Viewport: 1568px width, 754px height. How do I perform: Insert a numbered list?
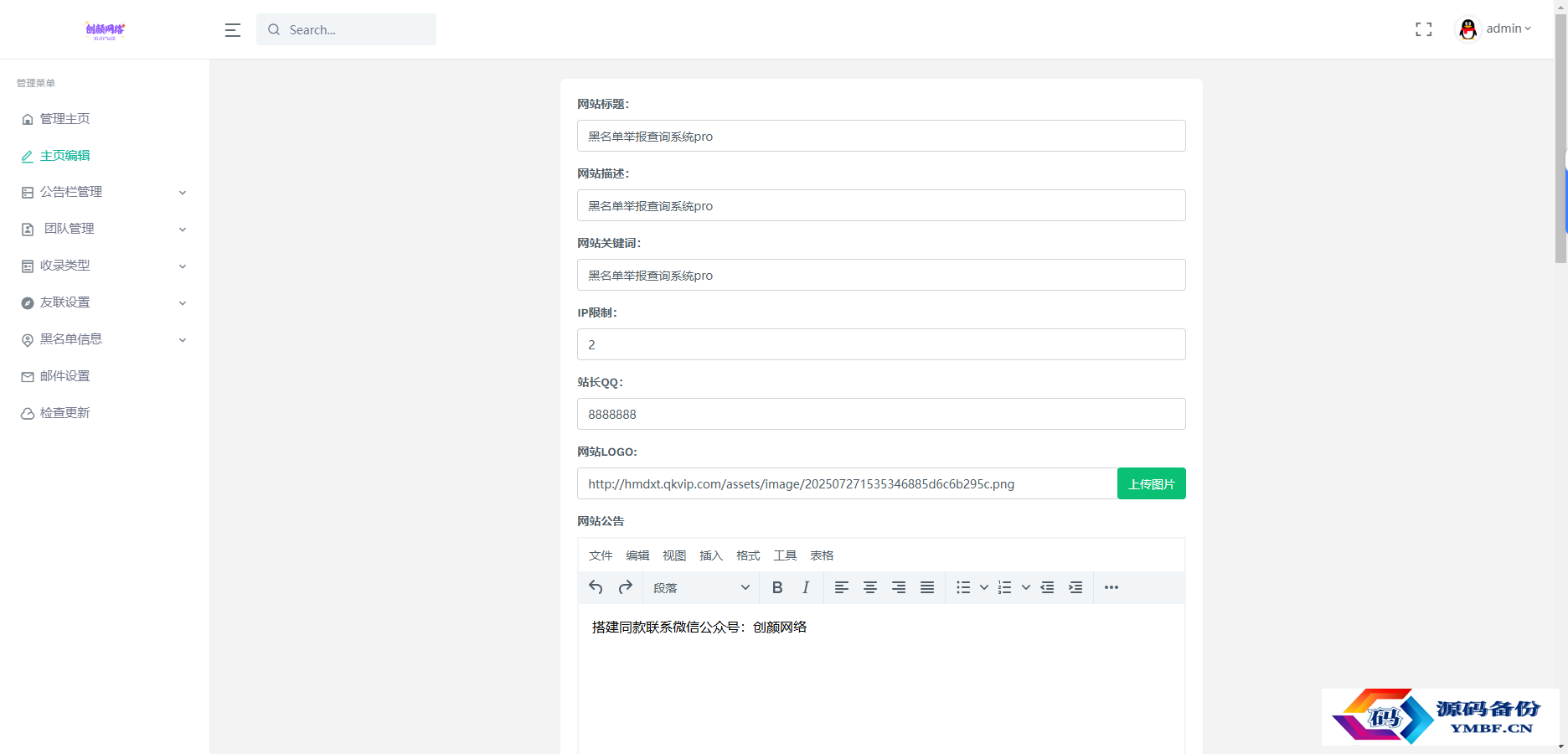pyautogui.click(x=1005, y=587)
